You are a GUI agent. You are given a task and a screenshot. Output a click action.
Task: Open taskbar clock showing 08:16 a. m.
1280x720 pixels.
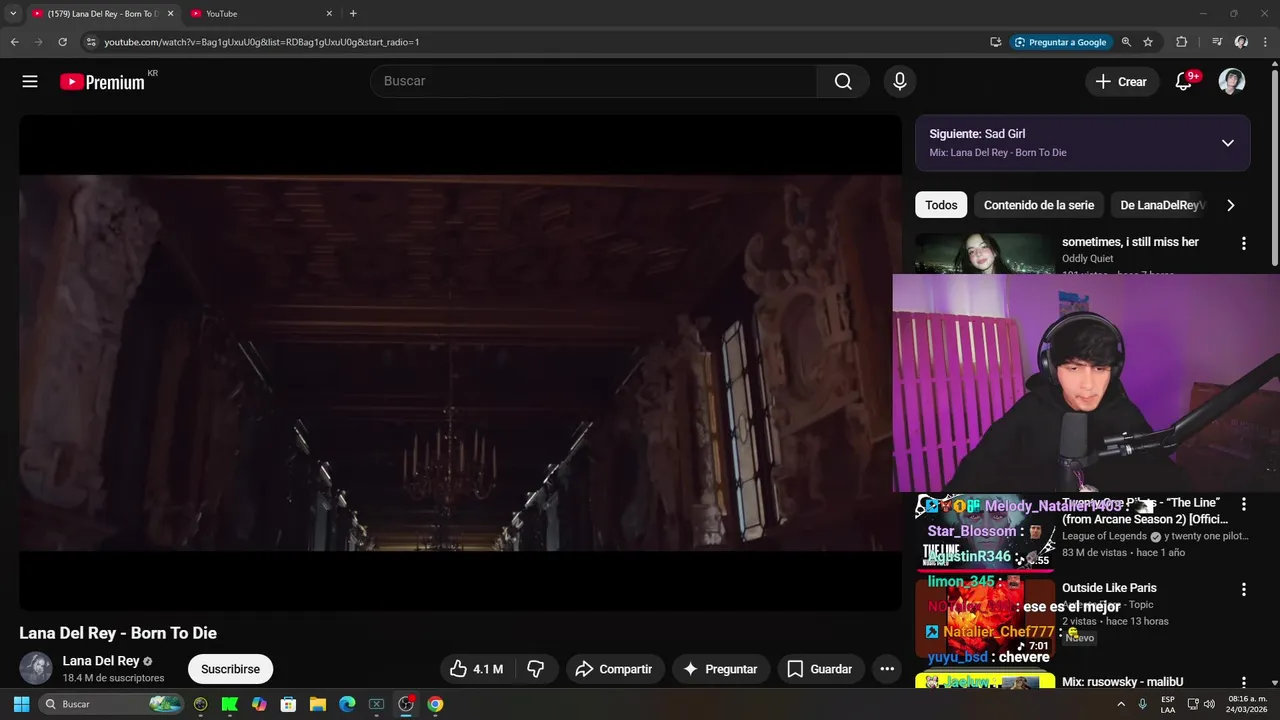(1245, 704)
